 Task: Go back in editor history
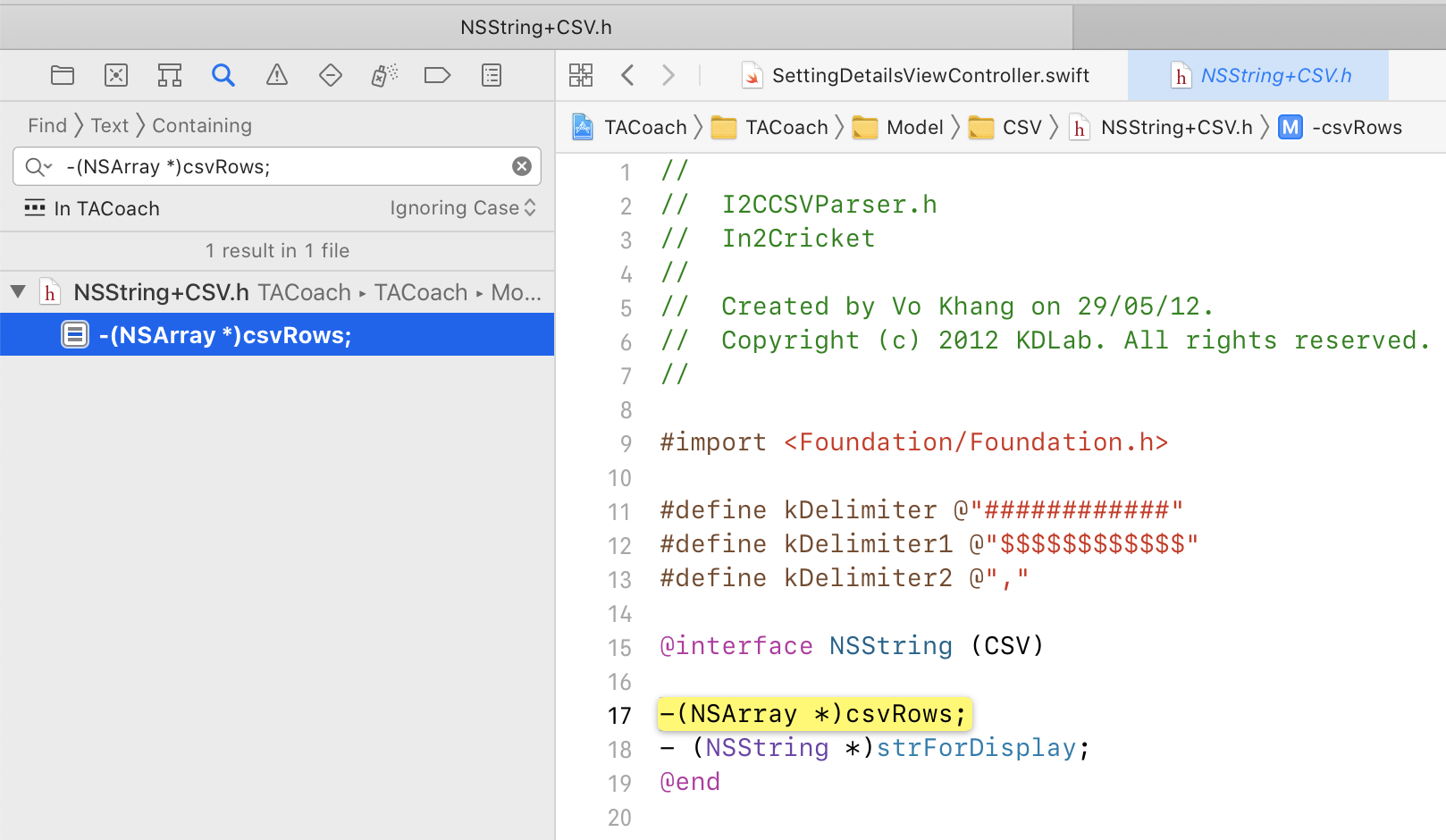point(627,75)
